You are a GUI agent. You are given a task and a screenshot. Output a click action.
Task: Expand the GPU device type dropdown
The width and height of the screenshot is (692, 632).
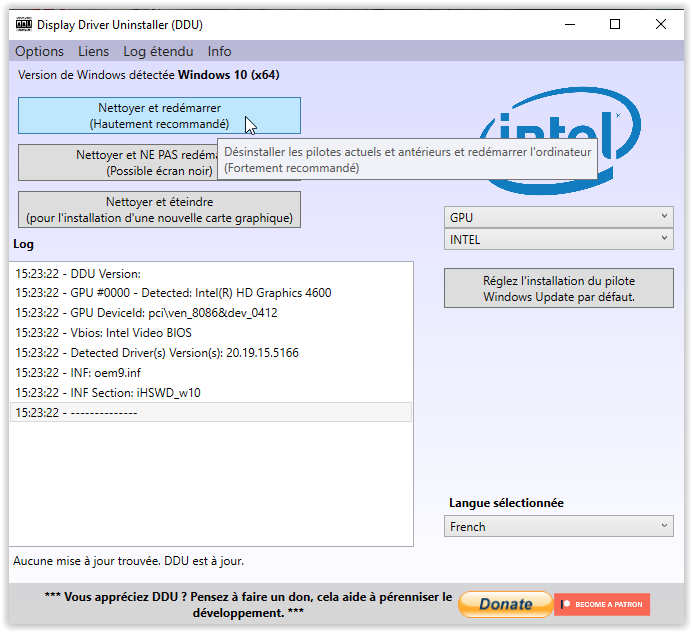(x=559, y=217)
